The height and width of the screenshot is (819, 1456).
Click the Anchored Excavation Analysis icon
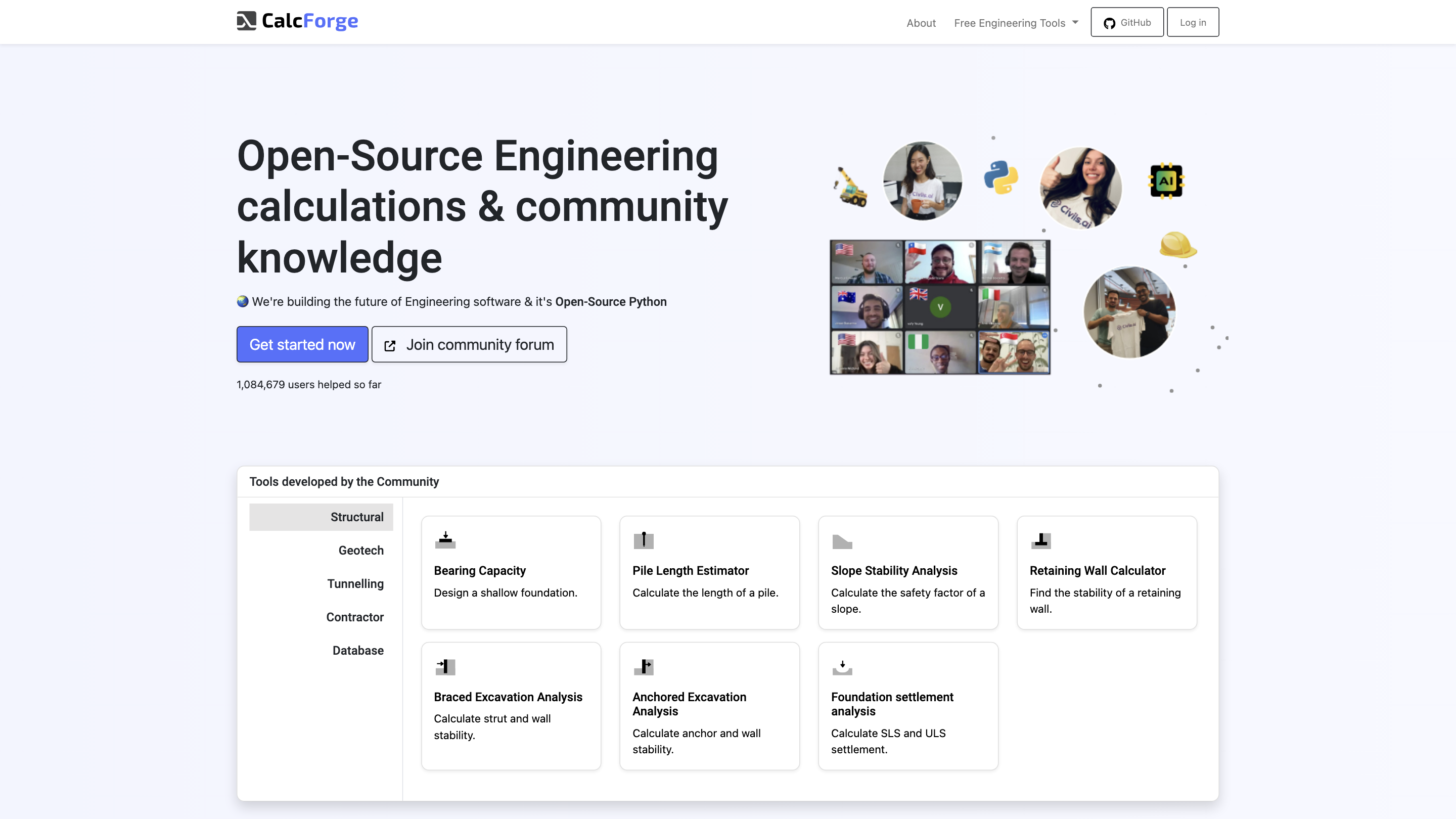643,666
